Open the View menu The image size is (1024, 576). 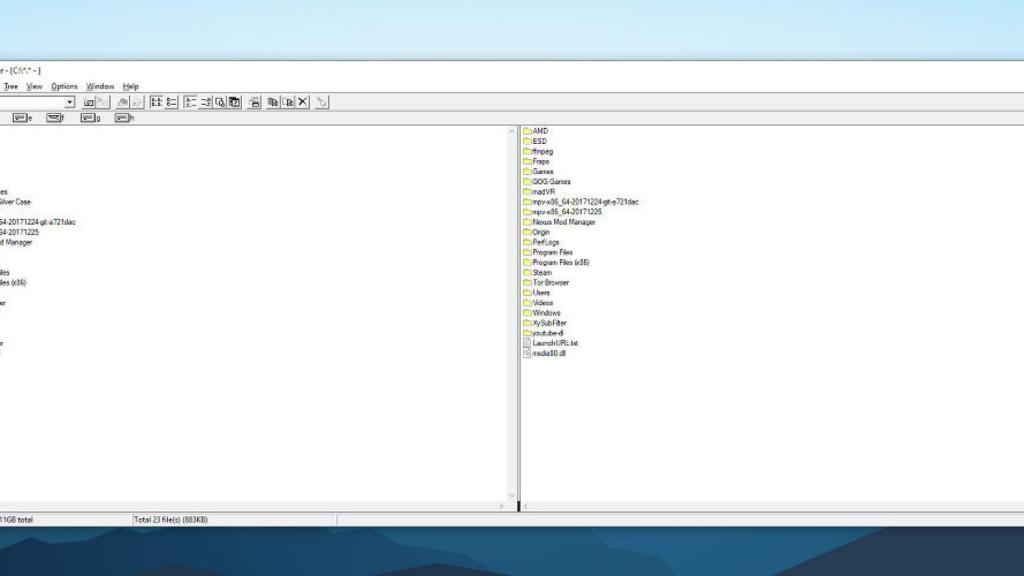(x=35, y=86)
